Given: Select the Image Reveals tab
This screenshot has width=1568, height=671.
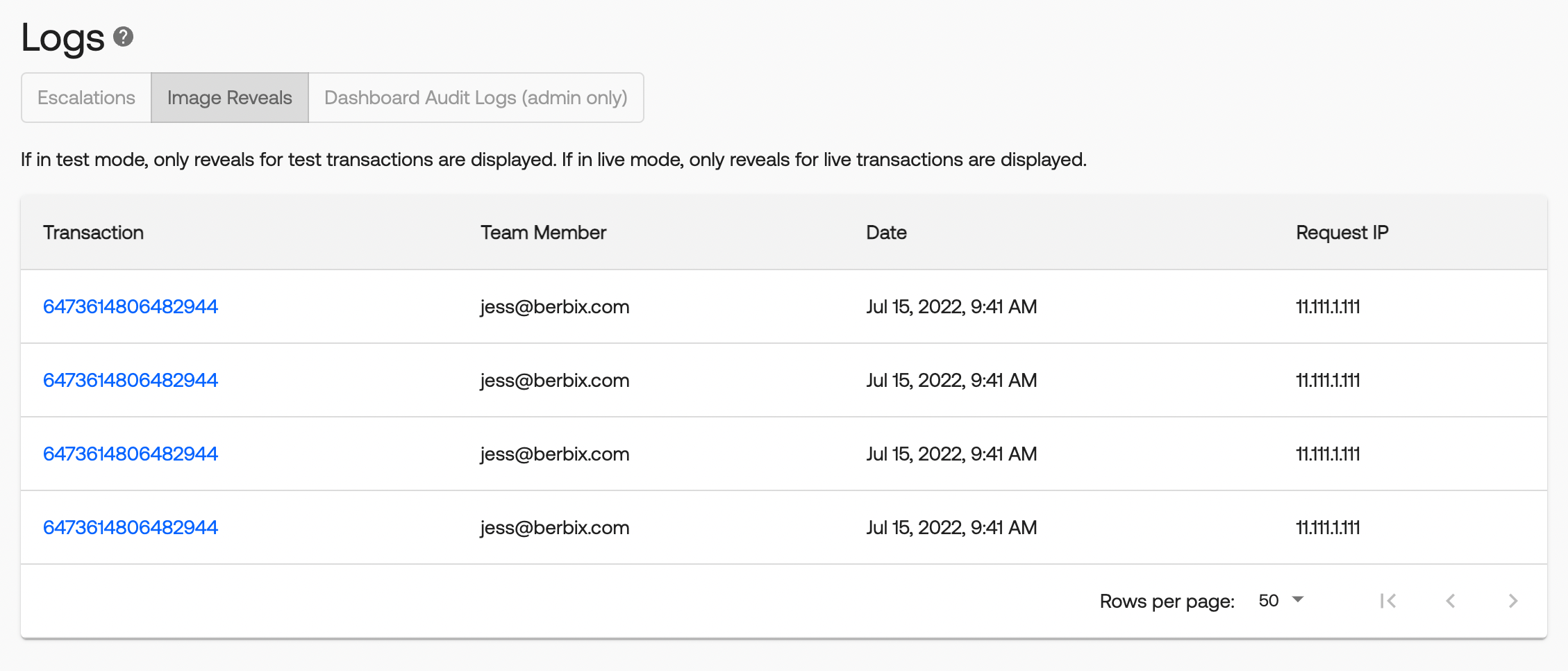Looking at the screenshot, I should pos(230,98).
